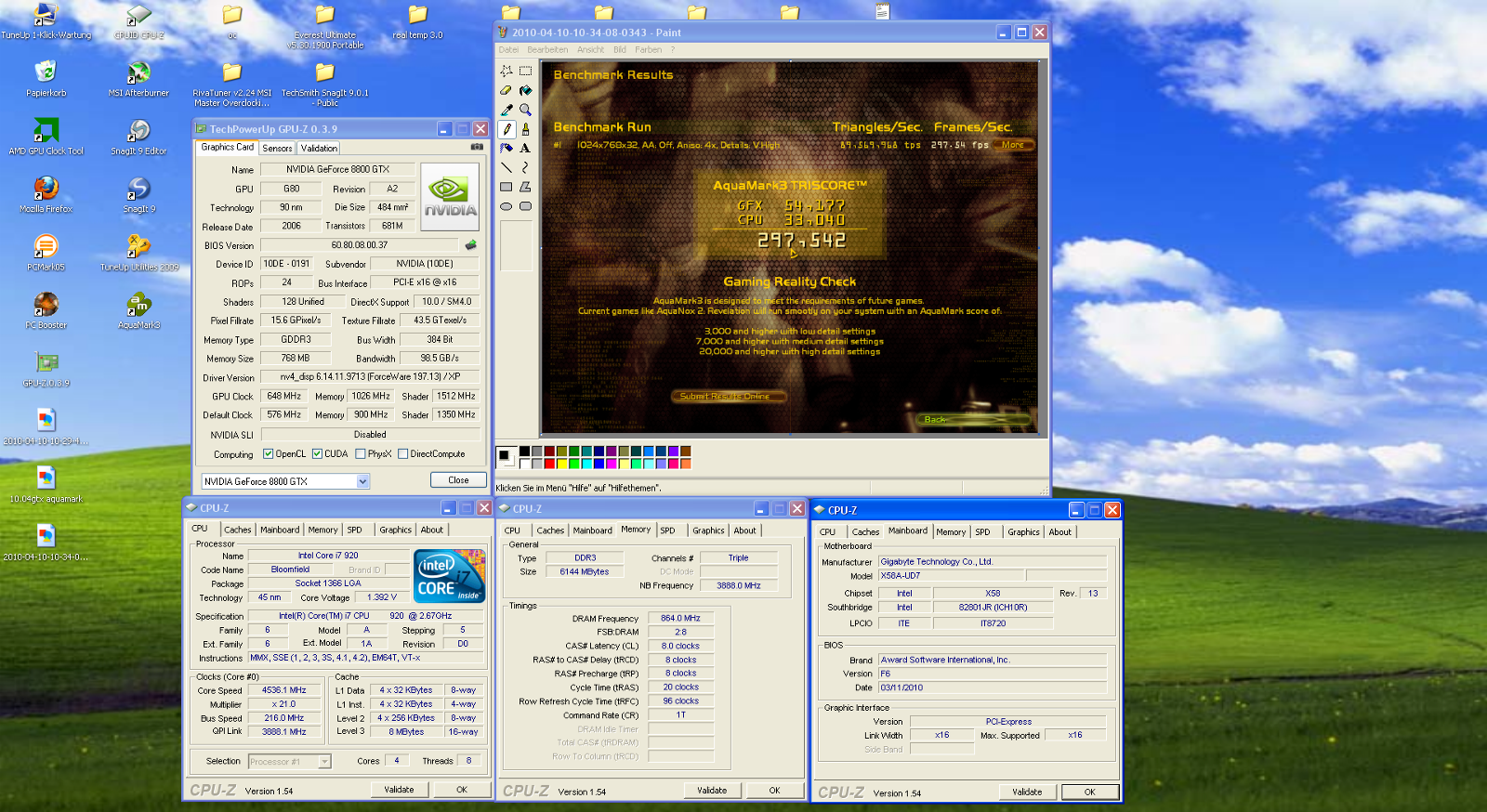The height and width of the screenshot is (812, 1487).
Task: Select the Polygon shape tool
Action: pos(525,187)
